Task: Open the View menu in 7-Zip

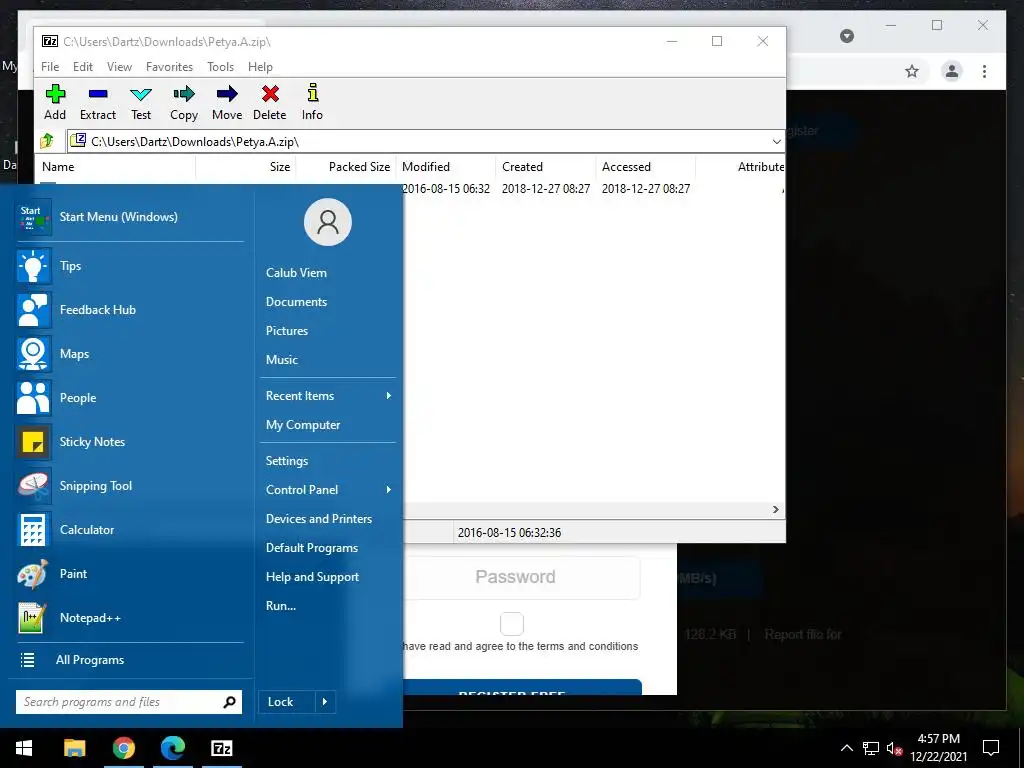Action: pyautogui.click(x=120, y=67)
